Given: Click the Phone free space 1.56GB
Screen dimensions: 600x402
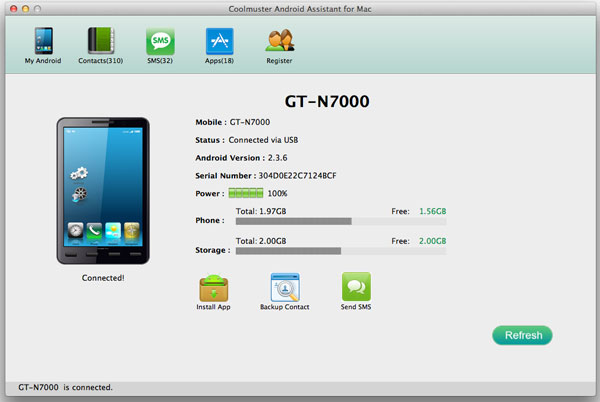Looking at the screenshot, I should tap(432, 211).
